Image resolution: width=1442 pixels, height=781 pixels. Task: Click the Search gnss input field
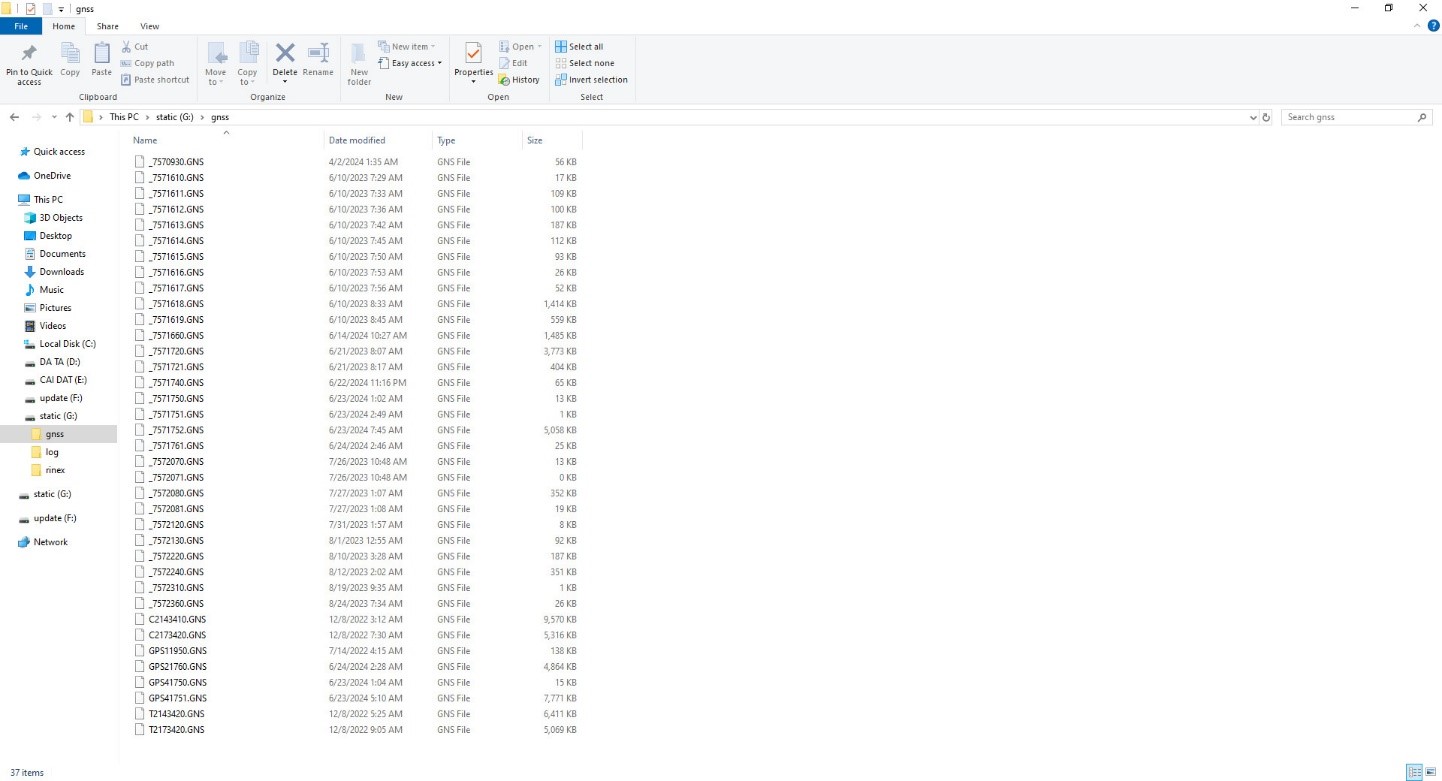(1348, 117)
